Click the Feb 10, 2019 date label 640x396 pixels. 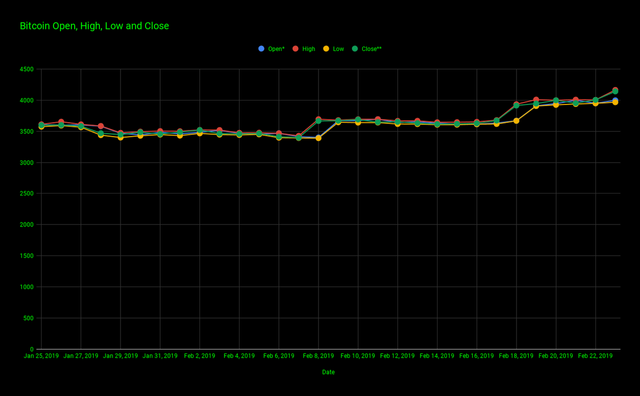[x=358, y=356]
